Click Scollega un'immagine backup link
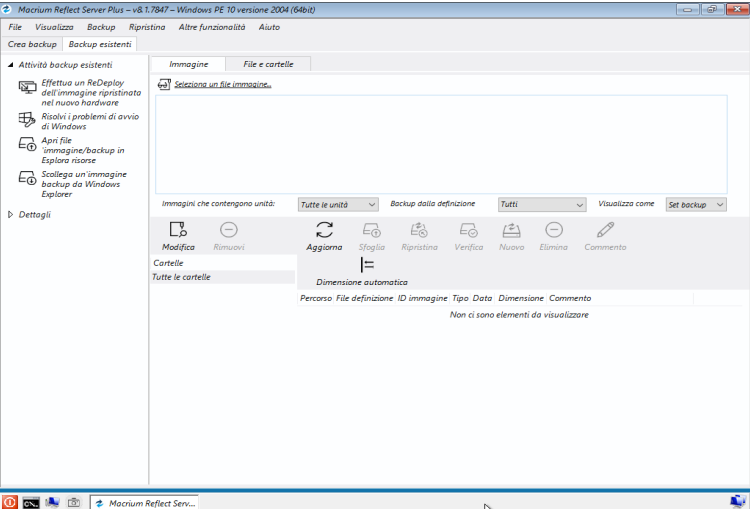 (x=84, y=184)
